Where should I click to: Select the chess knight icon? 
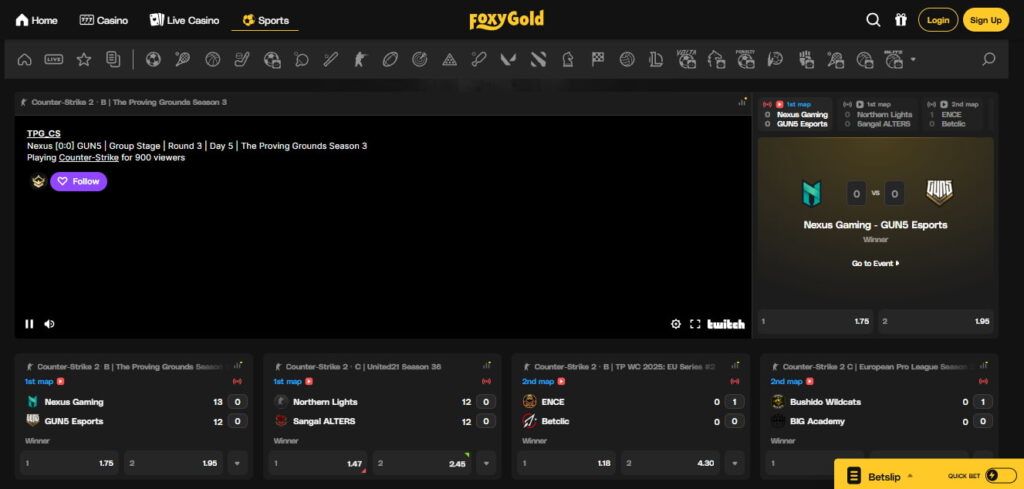pyautogui.click(x=568, y=59)
